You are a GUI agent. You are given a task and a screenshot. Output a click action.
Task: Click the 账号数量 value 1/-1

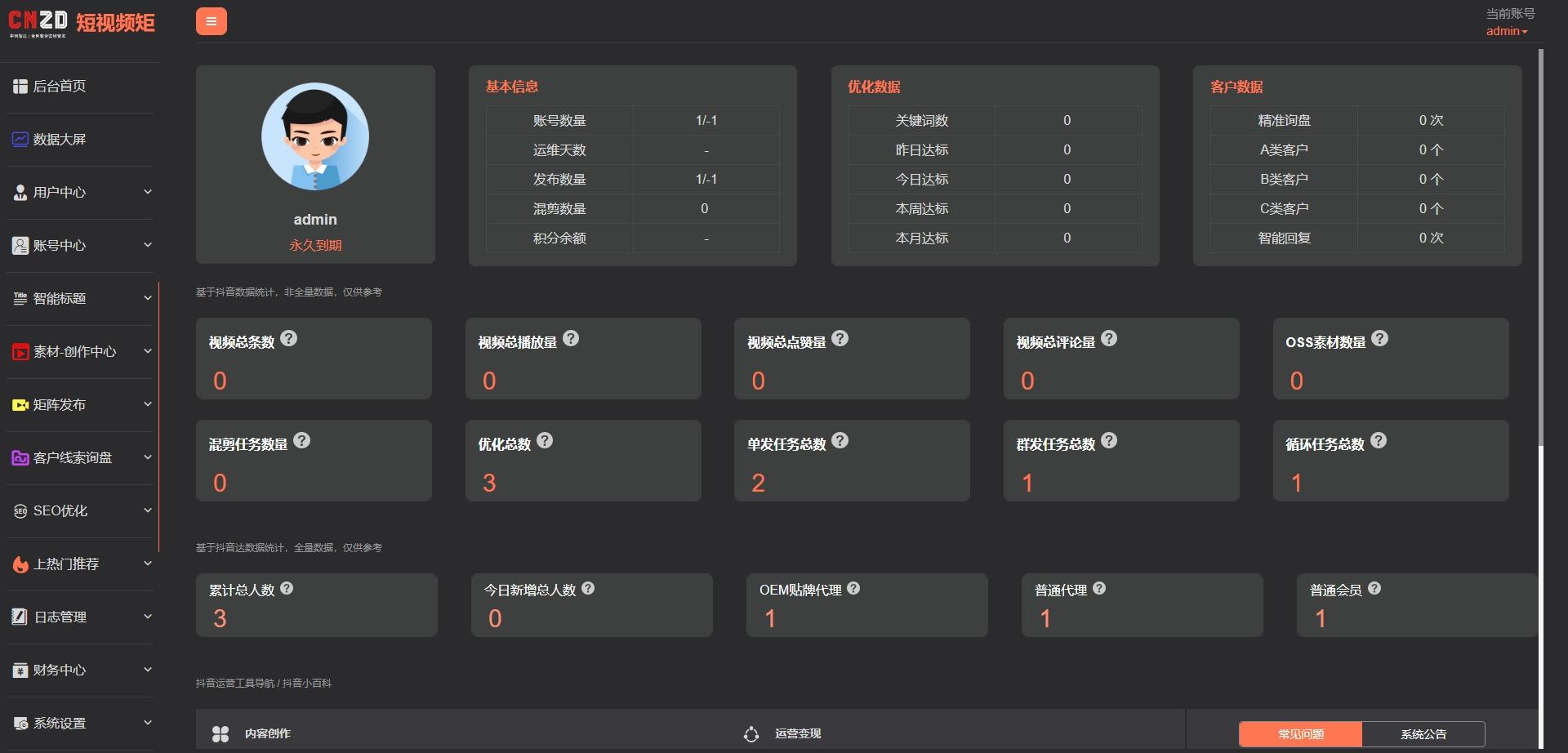pos(706,121)
